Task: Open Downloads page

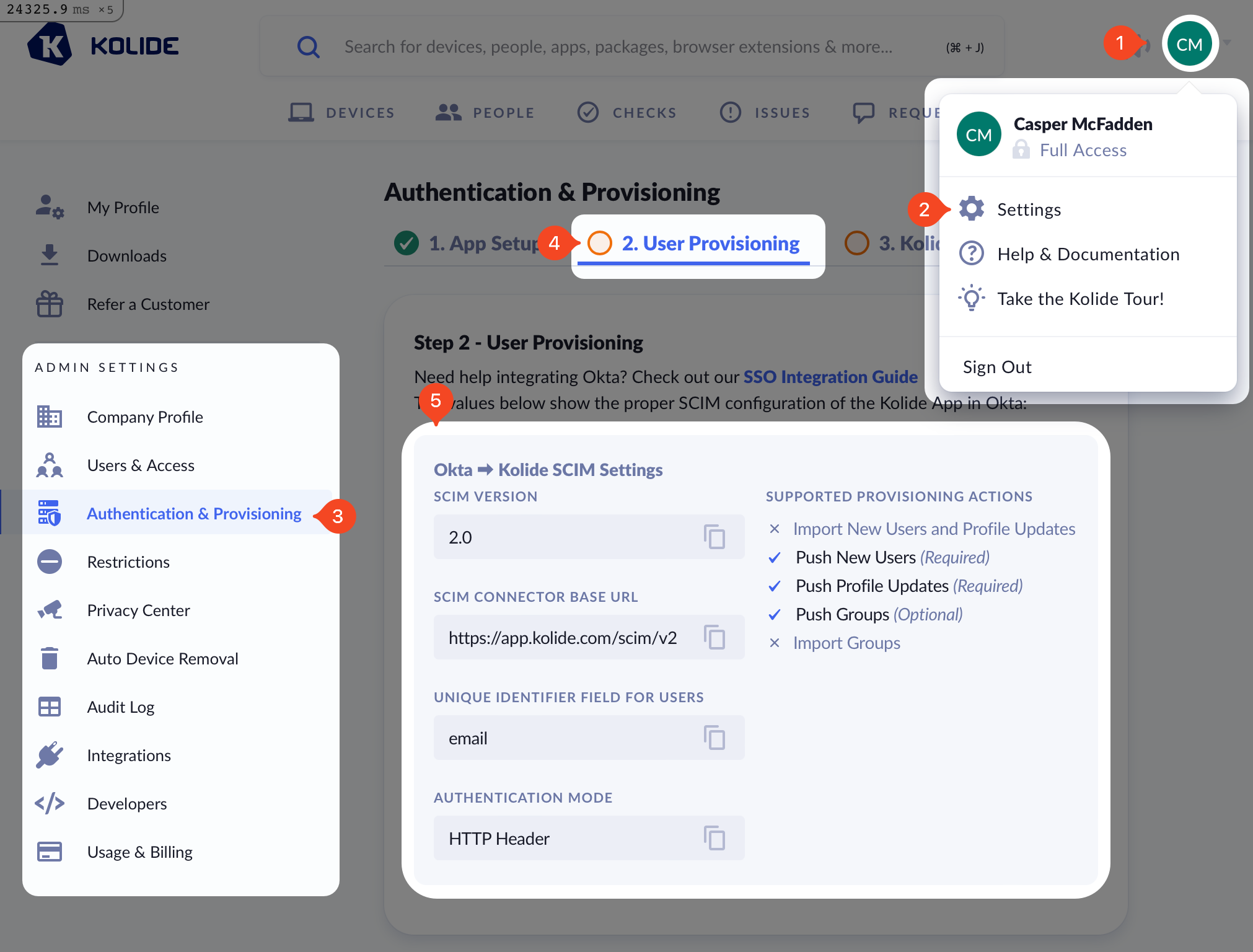Action: click(x=126, y=255)
